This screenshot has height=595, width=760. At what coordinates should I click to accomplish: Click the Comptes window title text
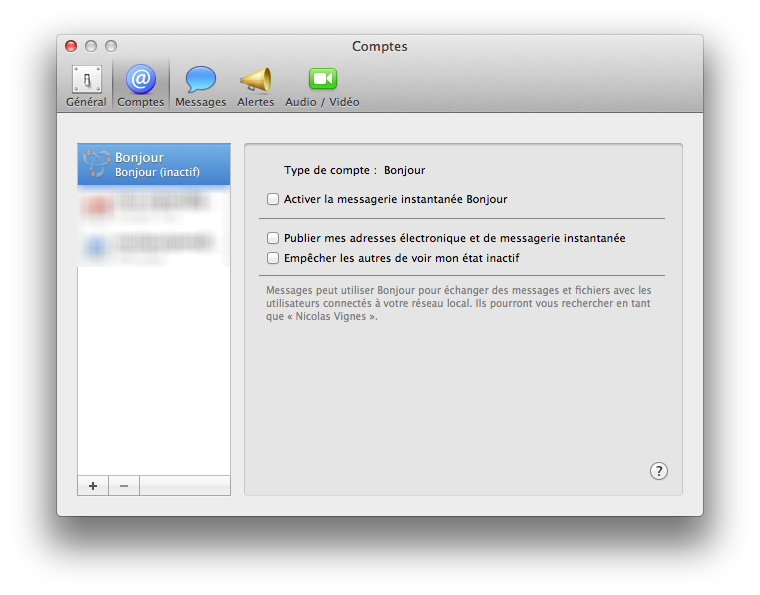pyautogui.click(x=379, y=46)
